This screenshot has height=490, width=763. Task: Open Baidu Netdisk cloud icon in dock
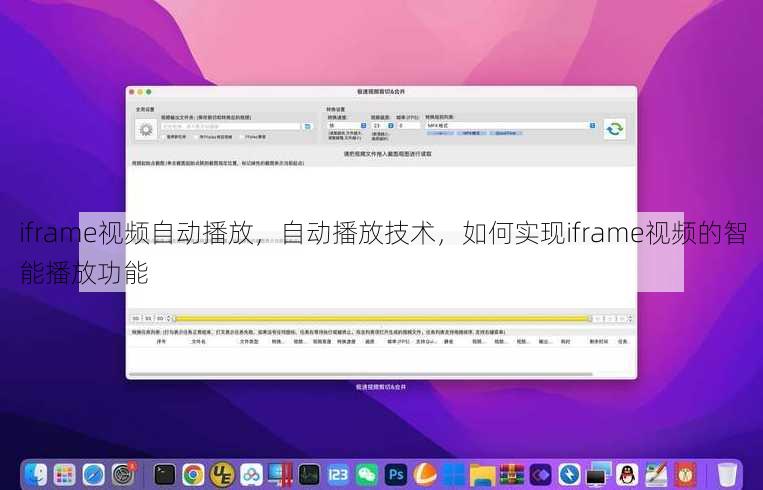(x=251, y=474)
